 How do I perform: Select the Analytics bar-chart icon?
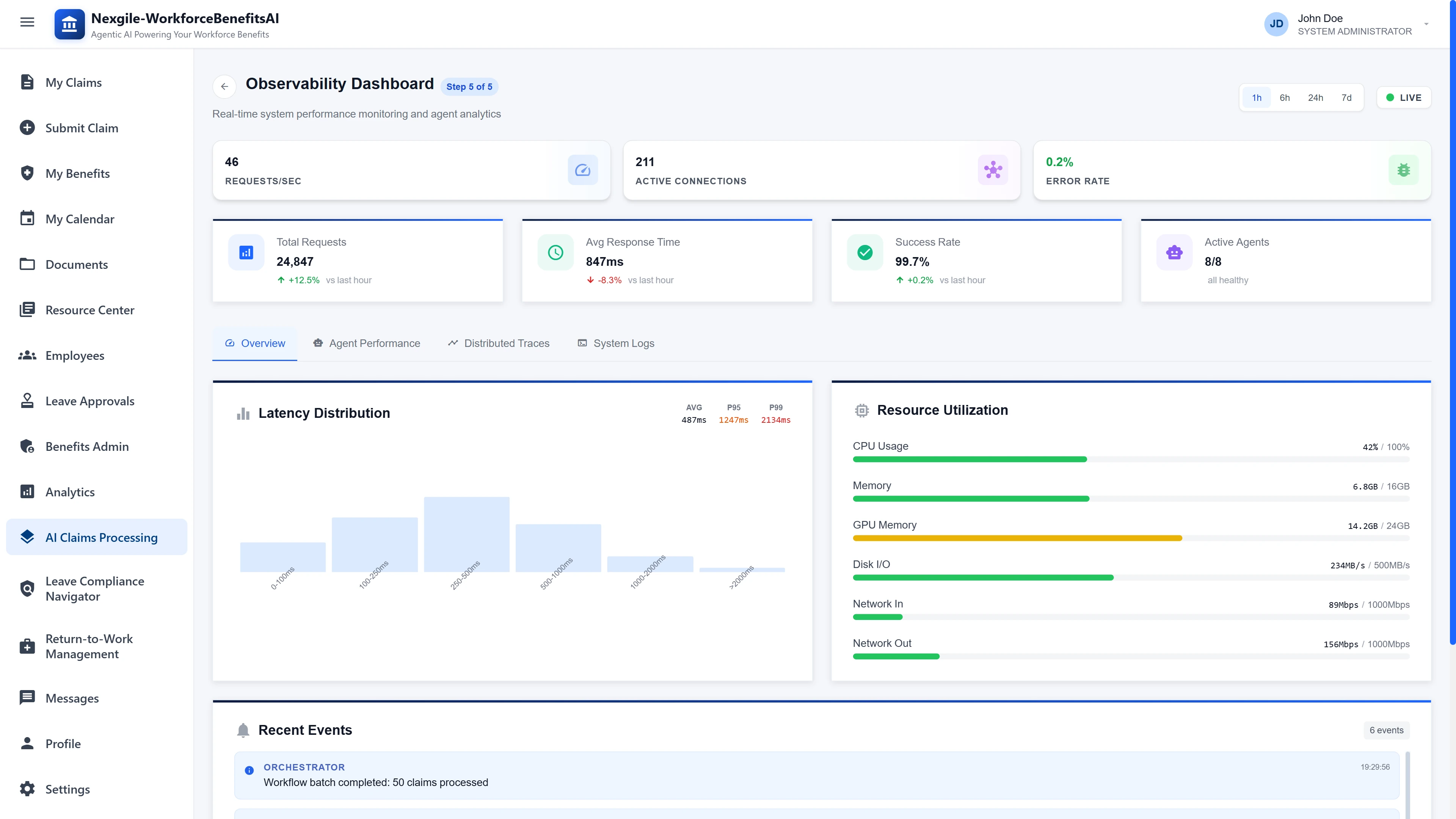(x=27, y=492)
